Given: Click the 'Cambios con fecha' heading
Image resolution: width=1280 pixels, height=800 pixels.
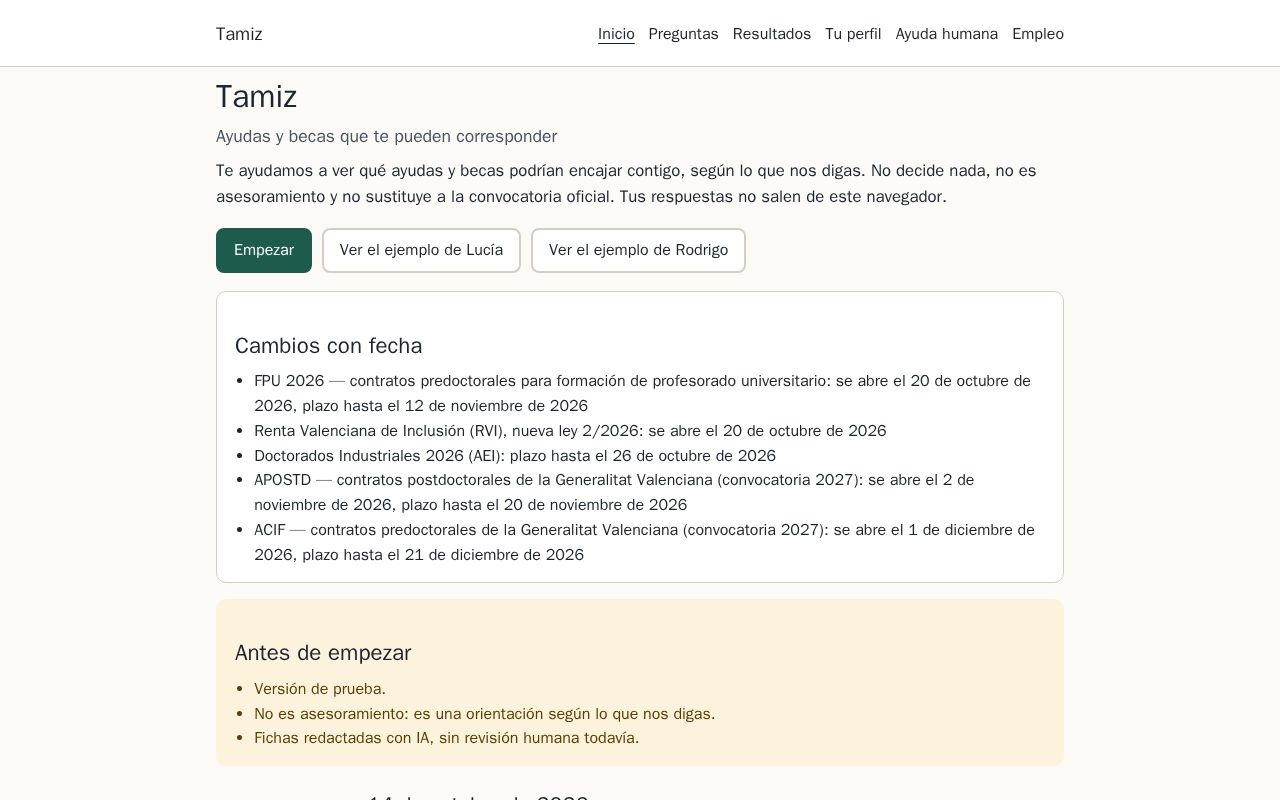Looking at the screenshot, I should click(328, 346).
